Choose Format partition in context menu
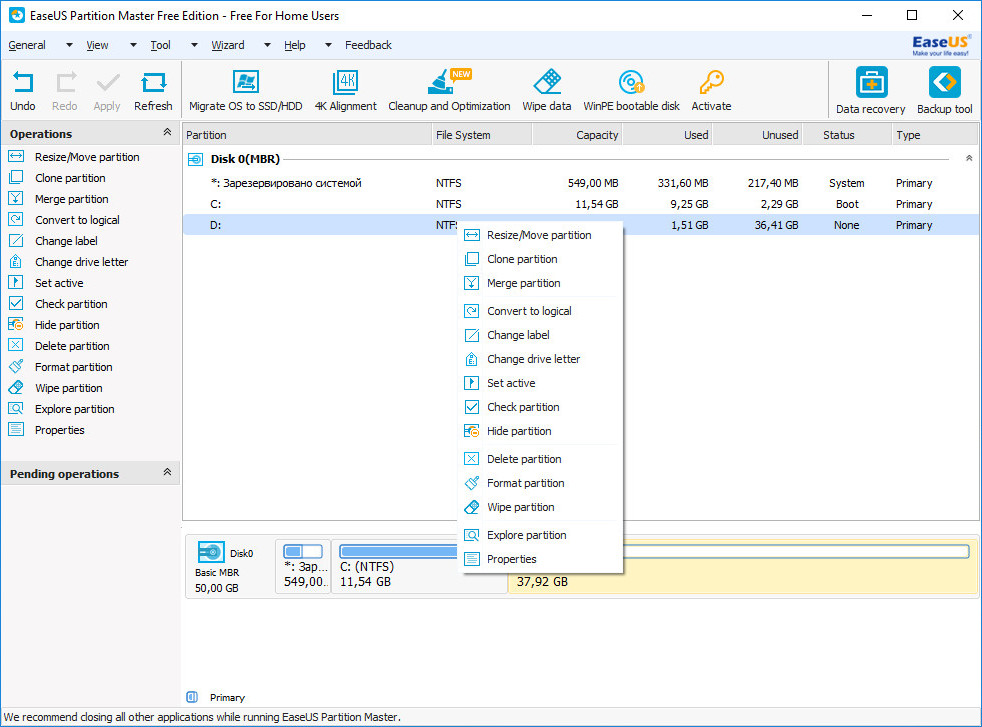This screenshot has height=727, width=982. [x=540, y=483]
